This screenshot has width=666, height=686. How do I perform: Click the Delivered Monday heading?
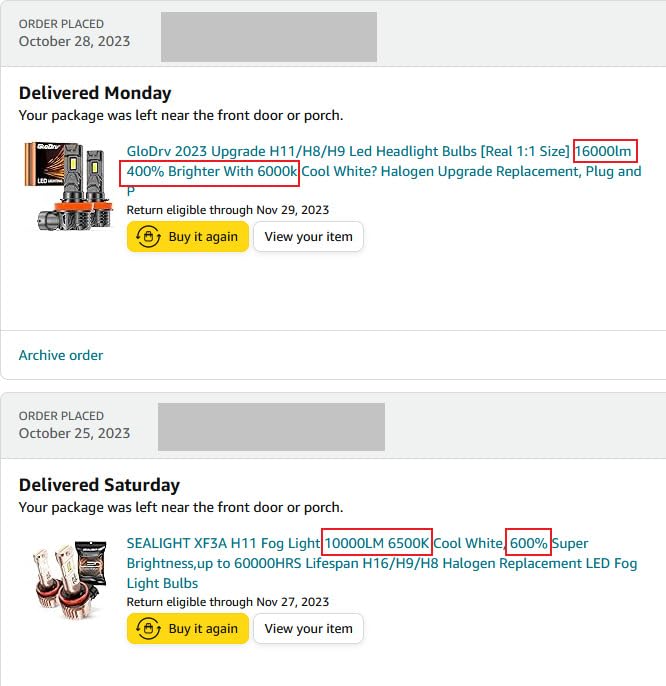(x=95, y=93)
